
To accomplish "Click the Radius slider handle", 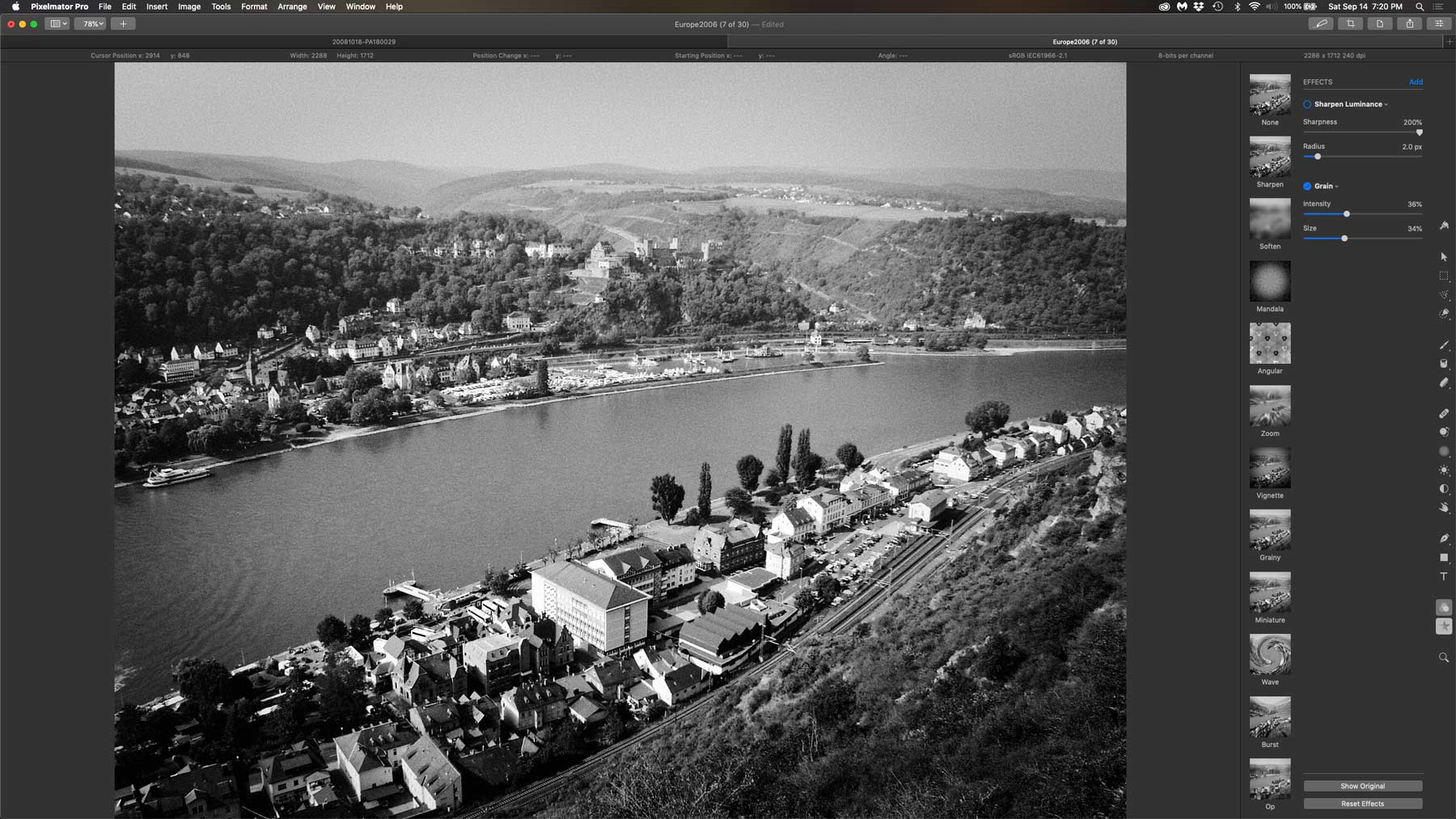I will [1318, 157].
